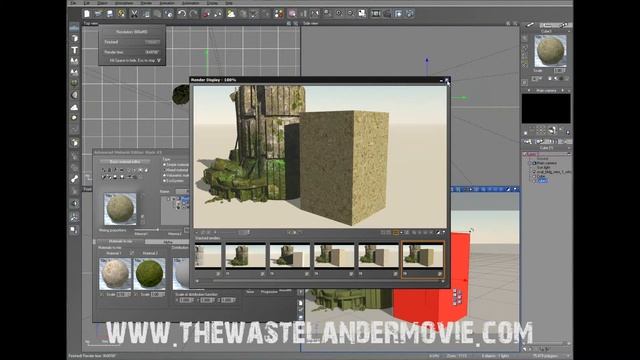This screenshot has width=640, height=360.
Task: Click the New file toolbar icon
Action: pos(87,13)
